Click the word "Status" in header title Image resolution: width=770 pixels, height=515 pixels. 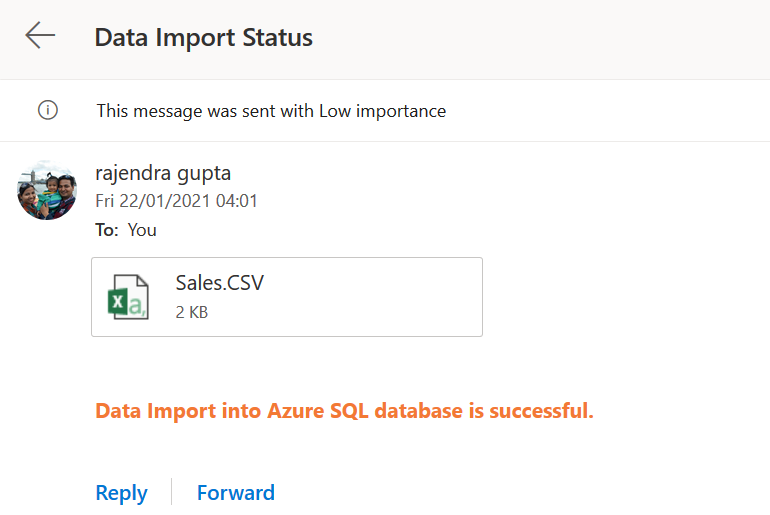tap(278, 38)
